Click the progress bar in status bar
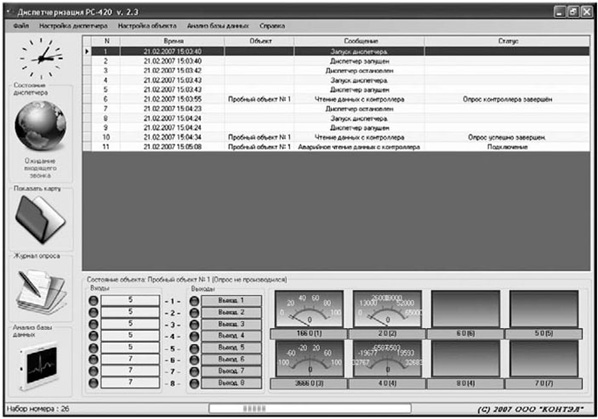This screenshot has height=419, width=598. pos(310,409)
